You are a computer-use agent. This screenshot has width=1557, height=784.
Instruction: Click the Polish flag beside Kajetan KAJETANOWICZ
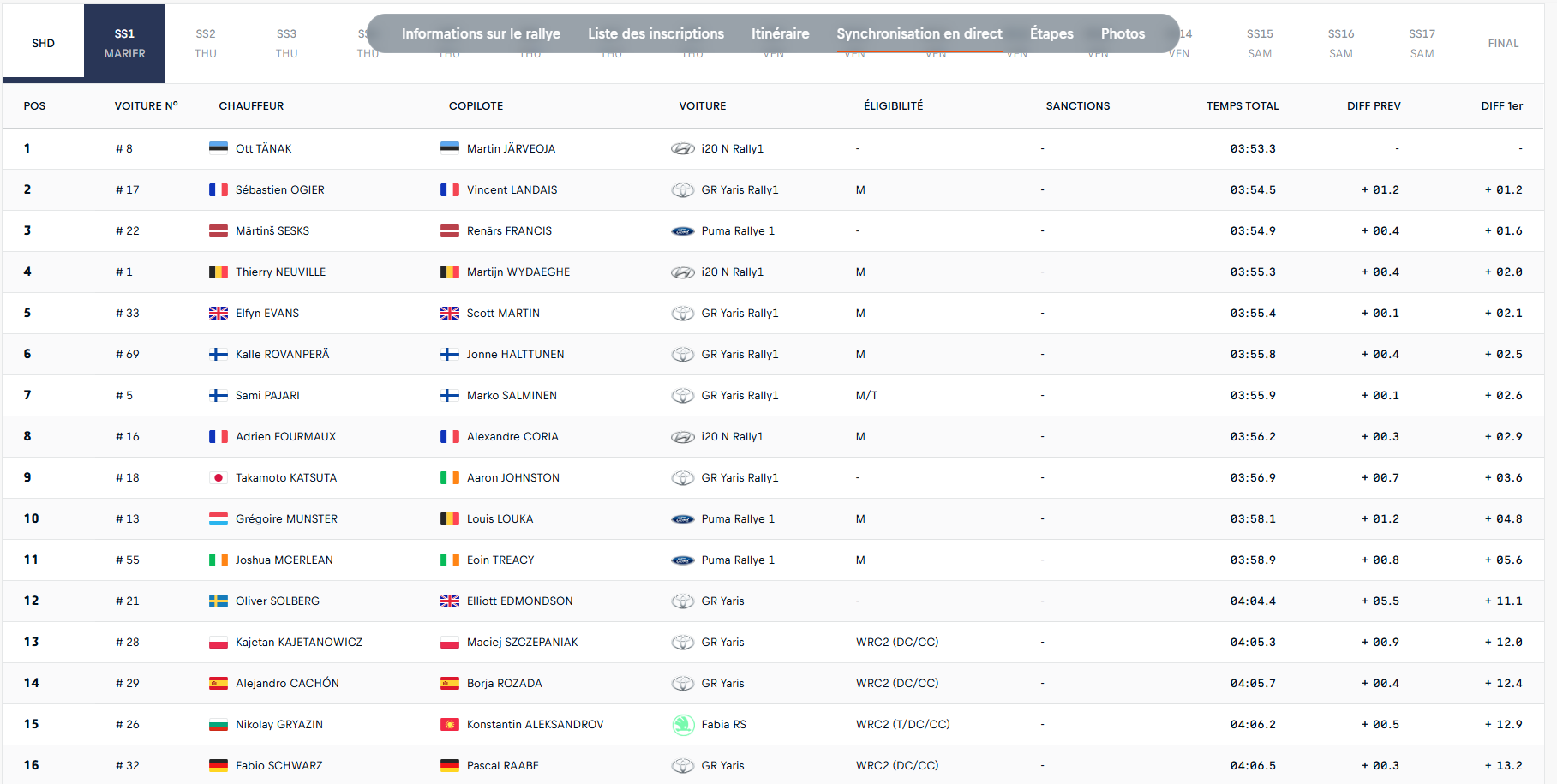(x=219, y=642)
